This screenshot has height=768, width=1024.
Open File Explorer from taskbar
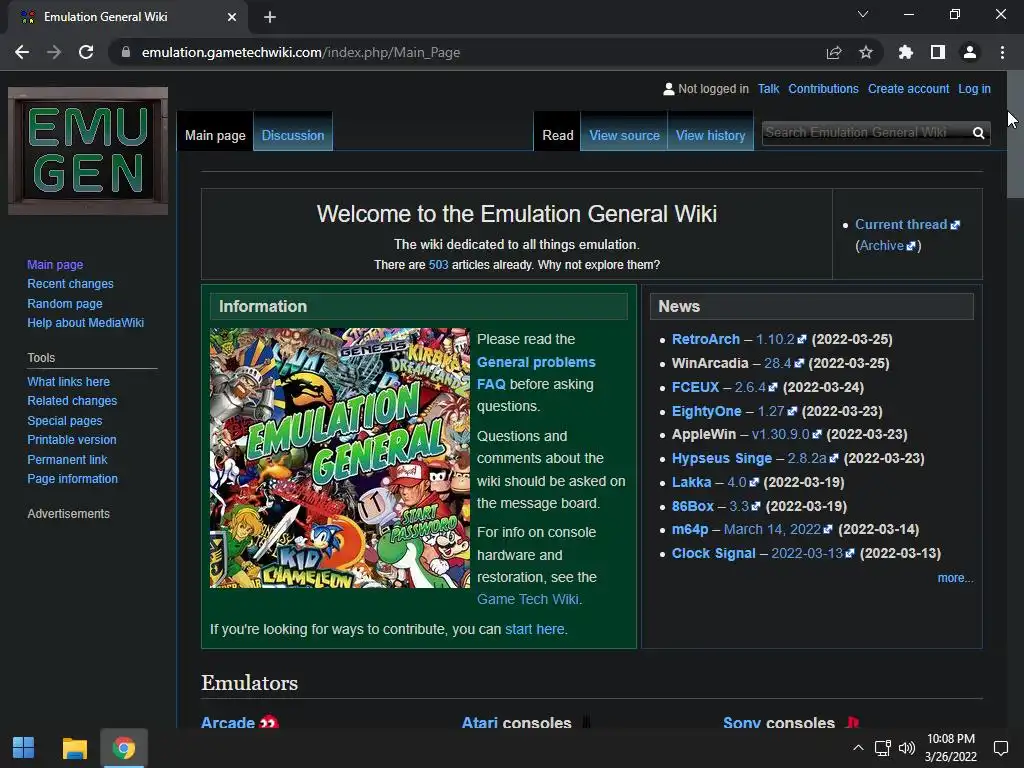click(74, 748)
